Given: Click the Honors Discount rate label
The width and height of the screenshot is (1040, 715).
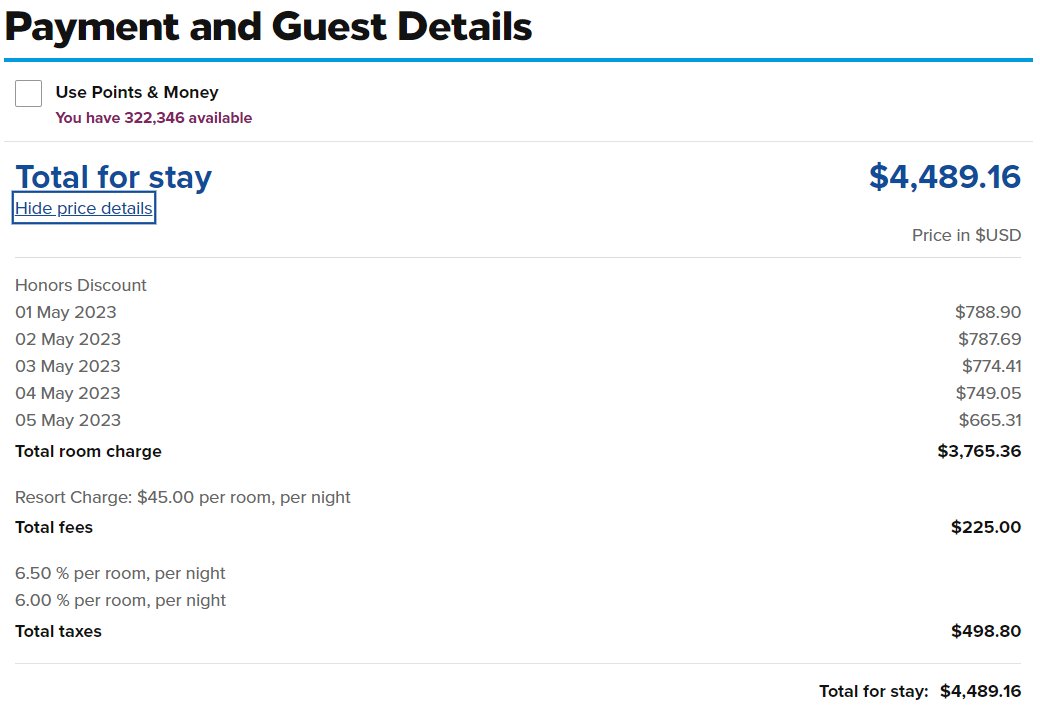Looking at the screenshot, I should click(81, 285).
